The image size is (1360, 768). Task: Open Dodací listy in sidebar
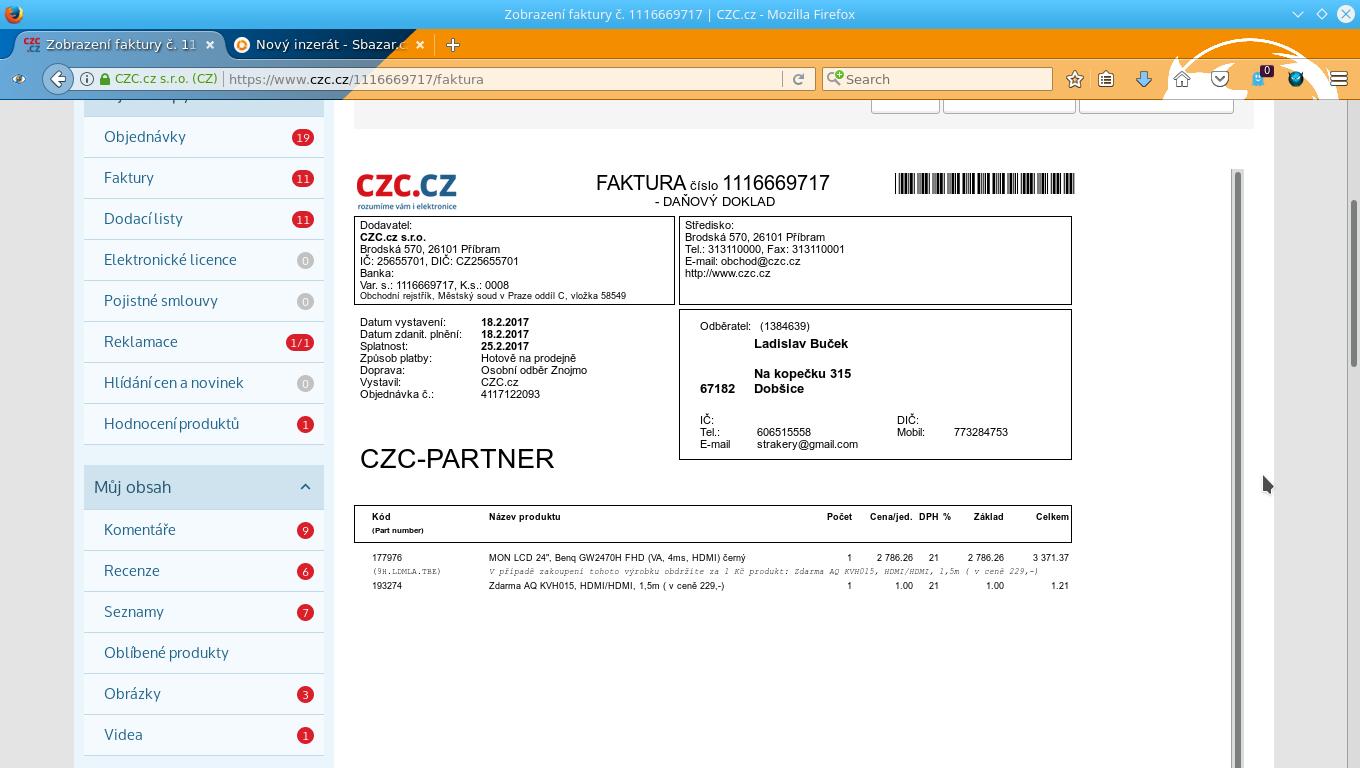[143, 219]
